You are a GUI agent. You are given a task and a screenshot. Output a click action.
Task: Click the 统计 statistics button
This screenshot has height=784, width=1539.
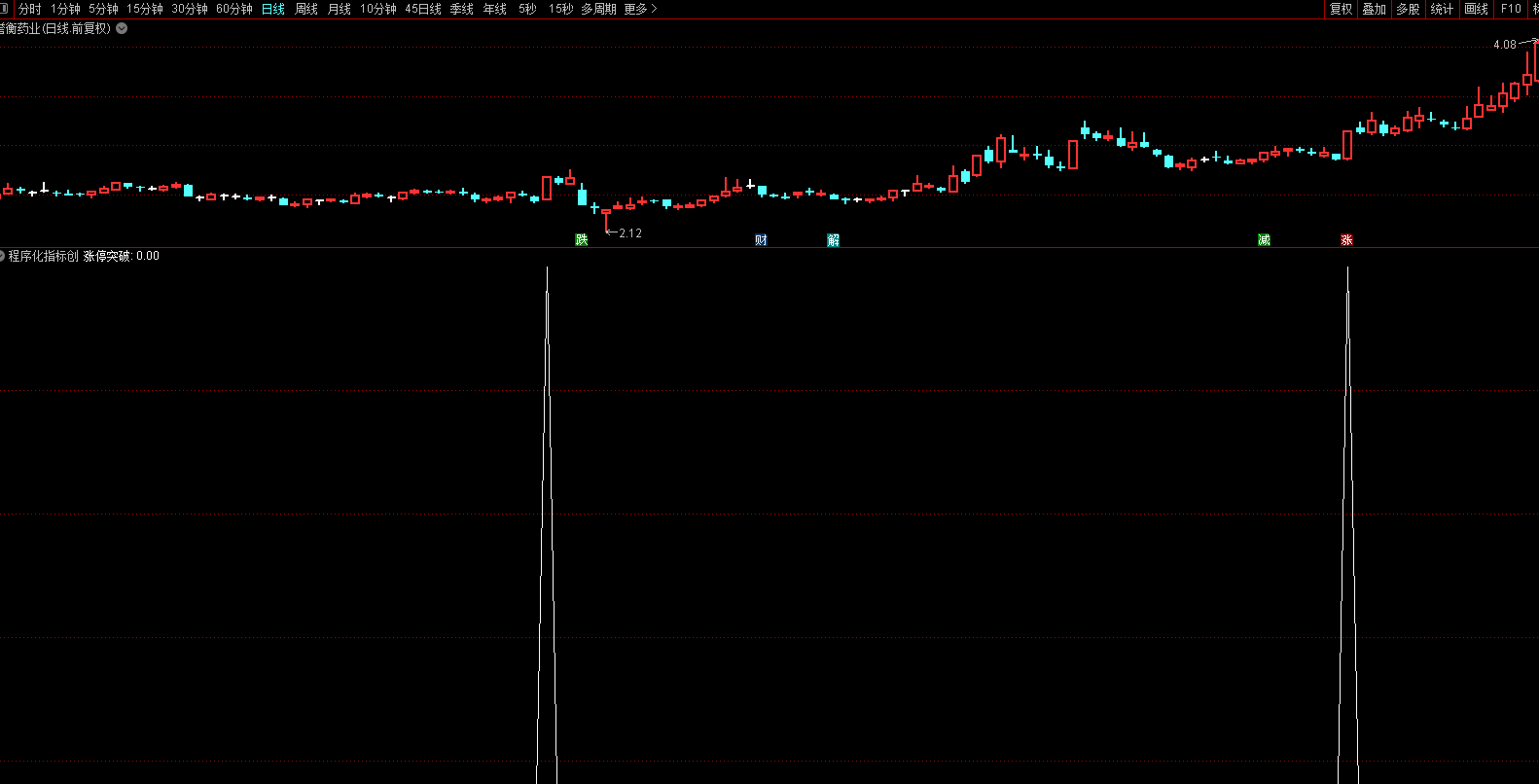click(x=1442, y=9)
